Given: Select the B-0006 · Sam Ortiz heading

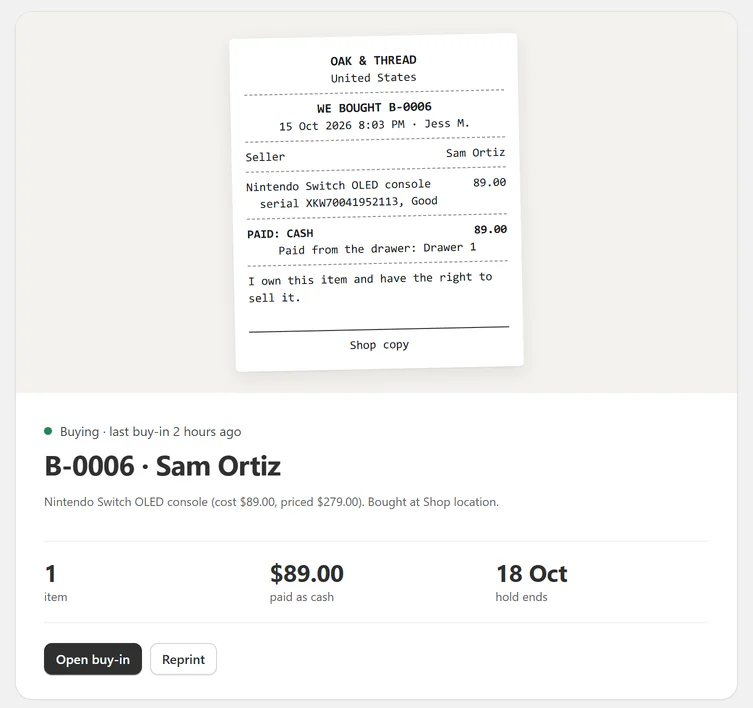Looking at the screenshot, I should point(162,466).
